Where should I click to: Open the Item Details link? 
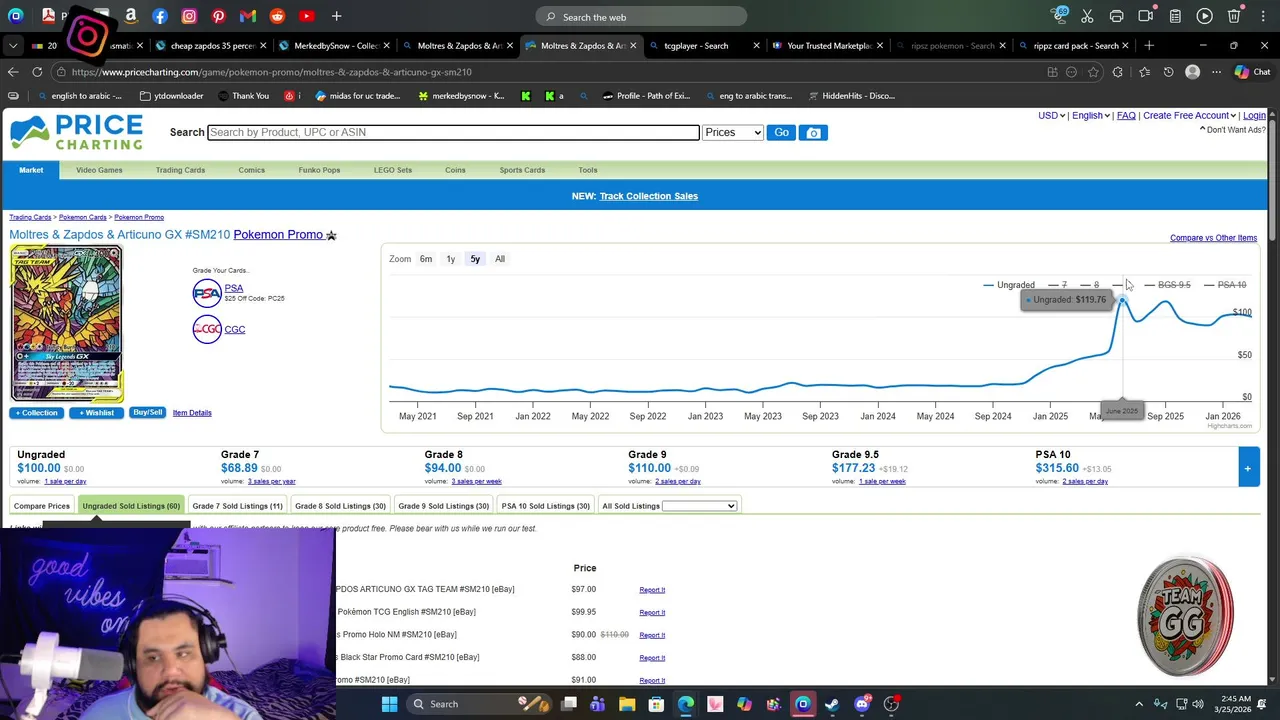click(192, 413)
